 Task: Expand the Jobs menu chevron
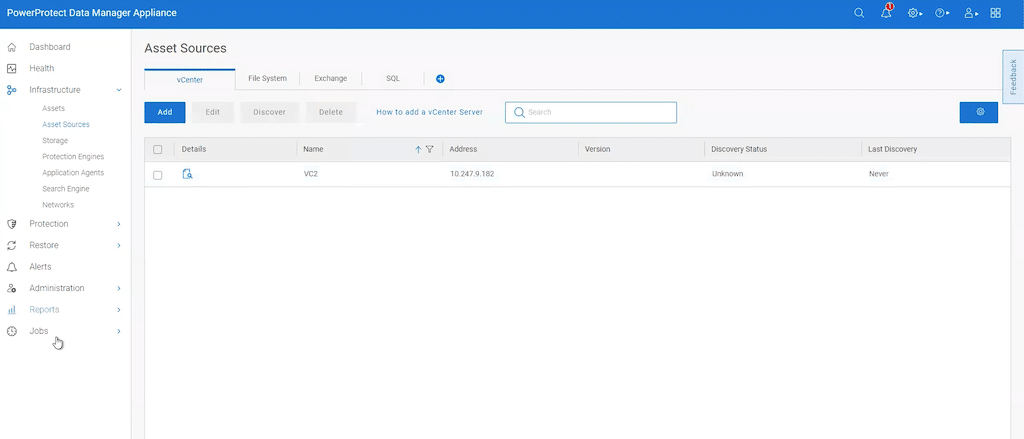coord(119,331)
